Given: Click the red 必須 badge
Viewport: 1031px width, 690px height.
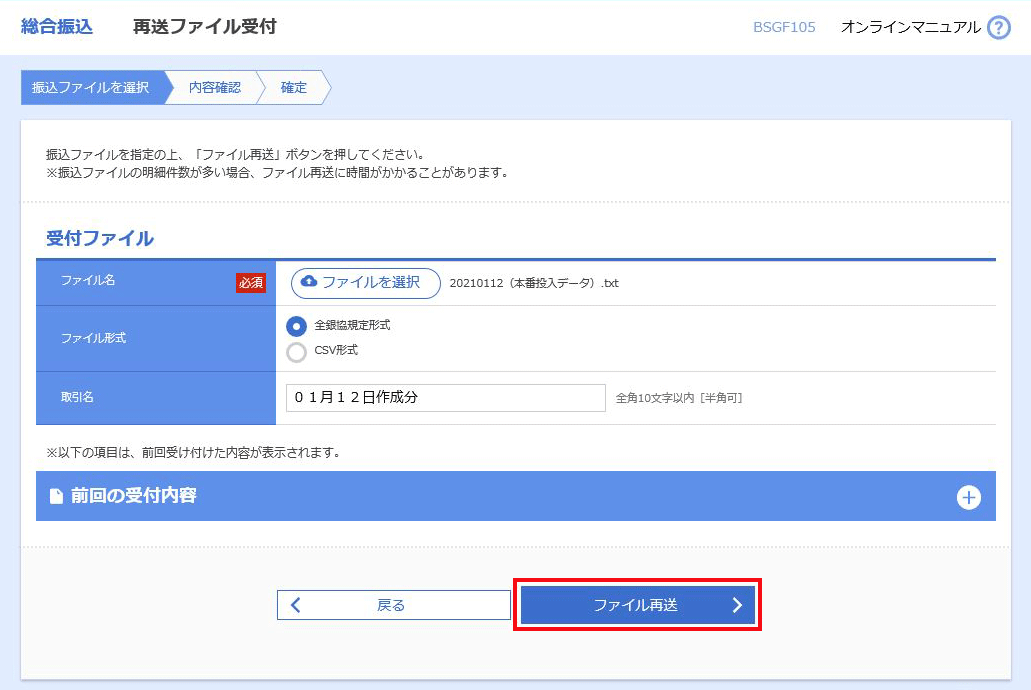Looking at the screenshot, I should click(250, 283).
